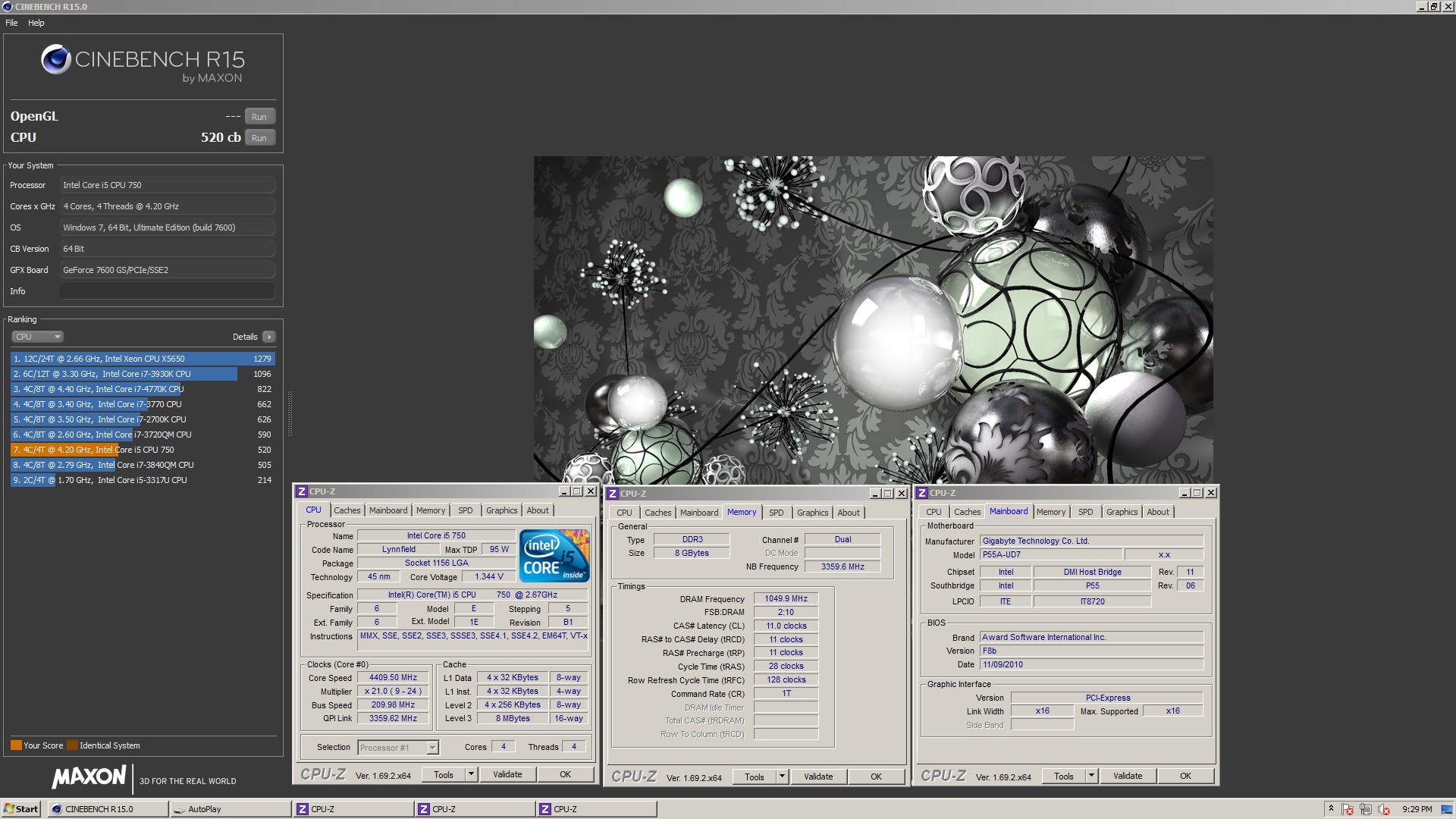Screen dimensions: 1456x819
Task: Expand Tools arrow in first CPU-Z window
Action: click(x=471, y=774)
